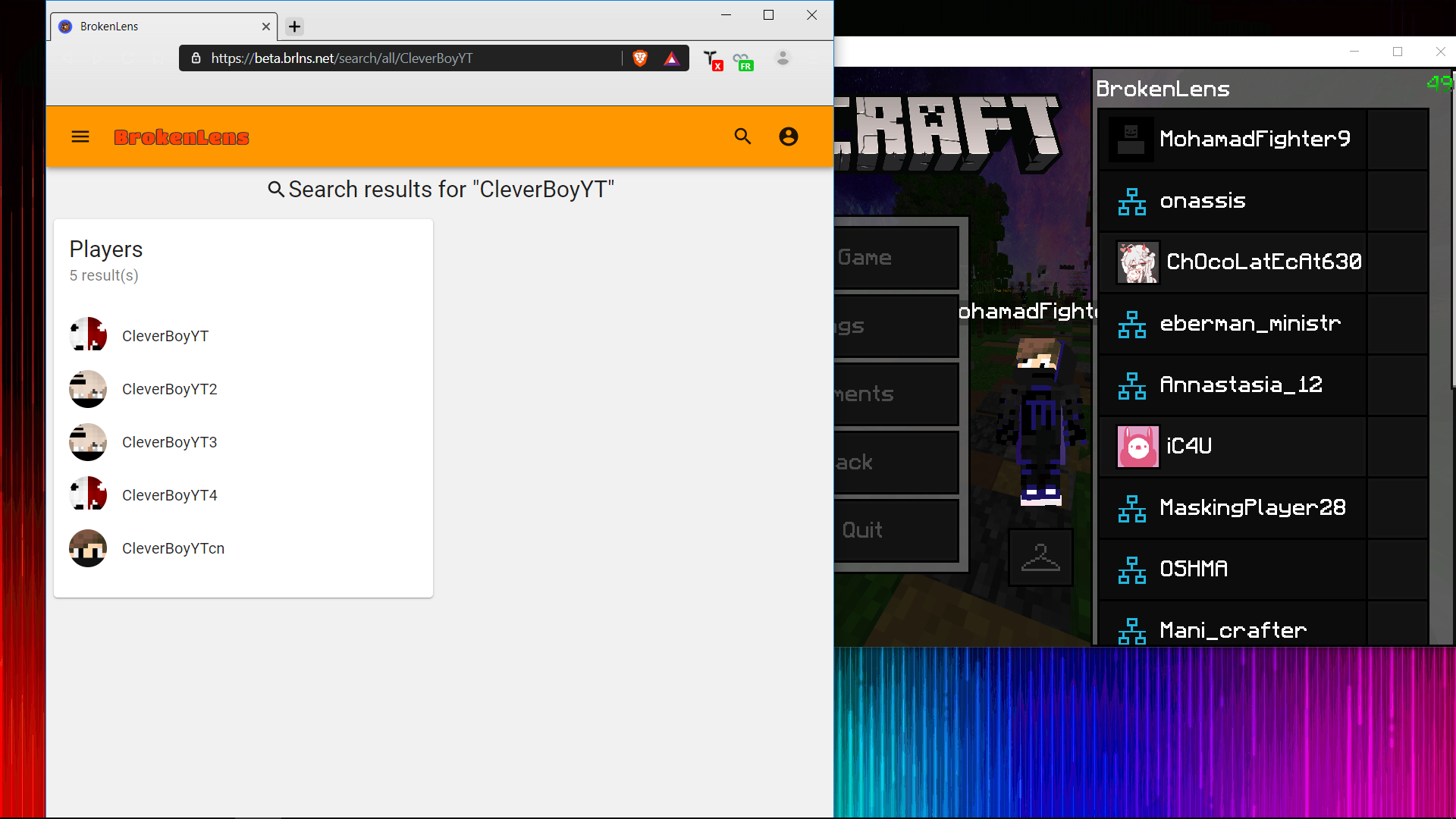Maximize the Minecraft game window
Screen dimensions: 1456x819
(x=1397, y=52)
